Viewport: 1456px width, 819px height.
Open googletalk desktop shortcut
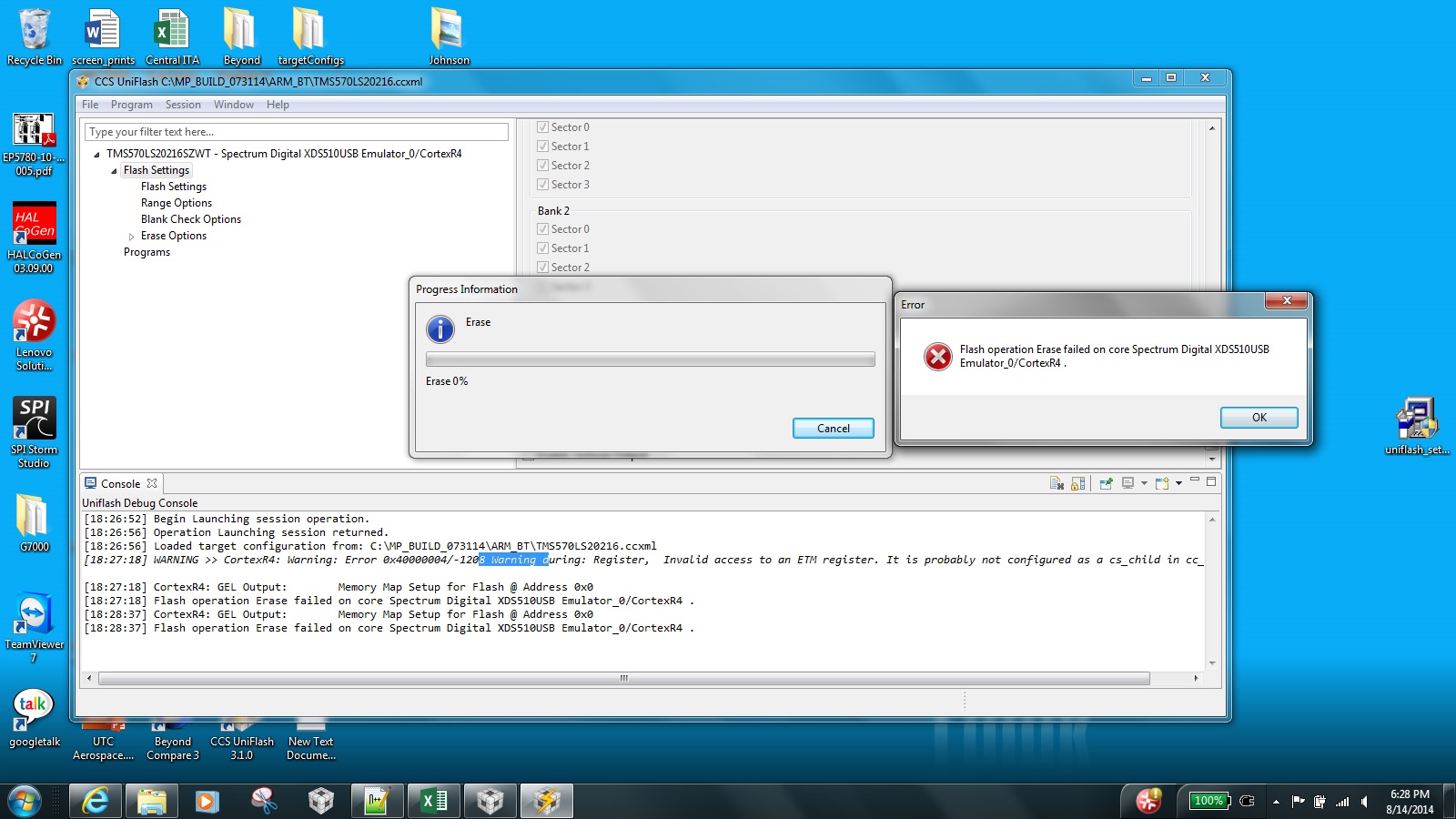pos(34,718)
